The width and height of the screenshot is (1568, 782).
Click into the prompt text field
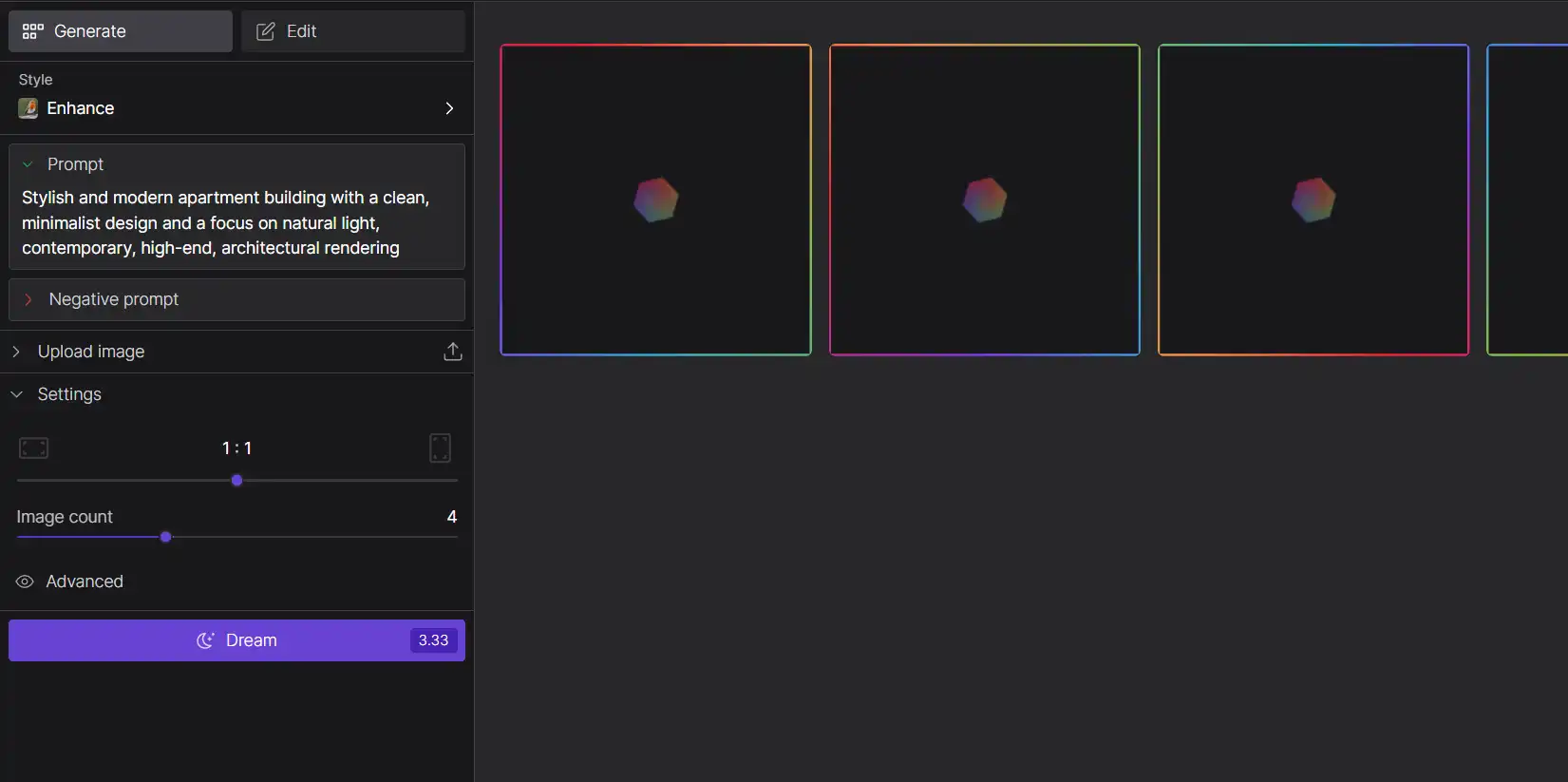(225, 223)
